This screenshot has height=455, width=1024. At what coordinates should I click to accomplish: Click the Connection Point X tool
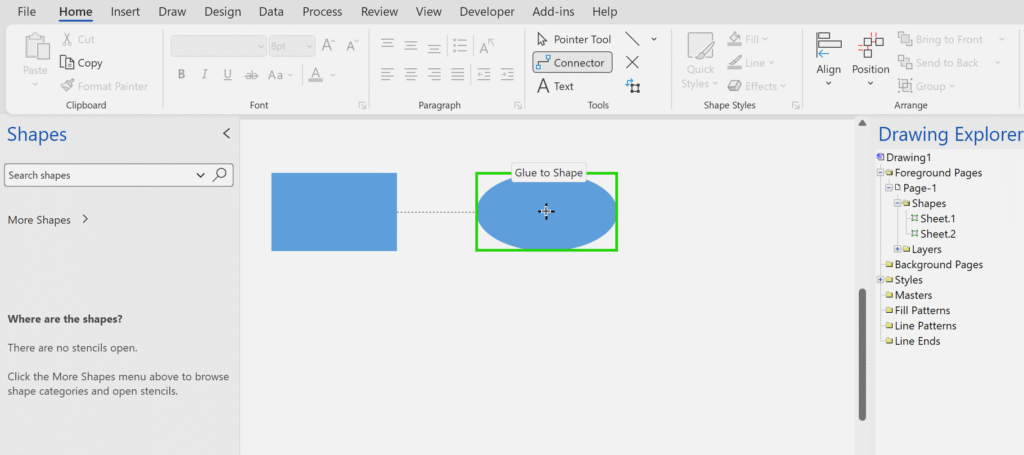coord(632,62)
